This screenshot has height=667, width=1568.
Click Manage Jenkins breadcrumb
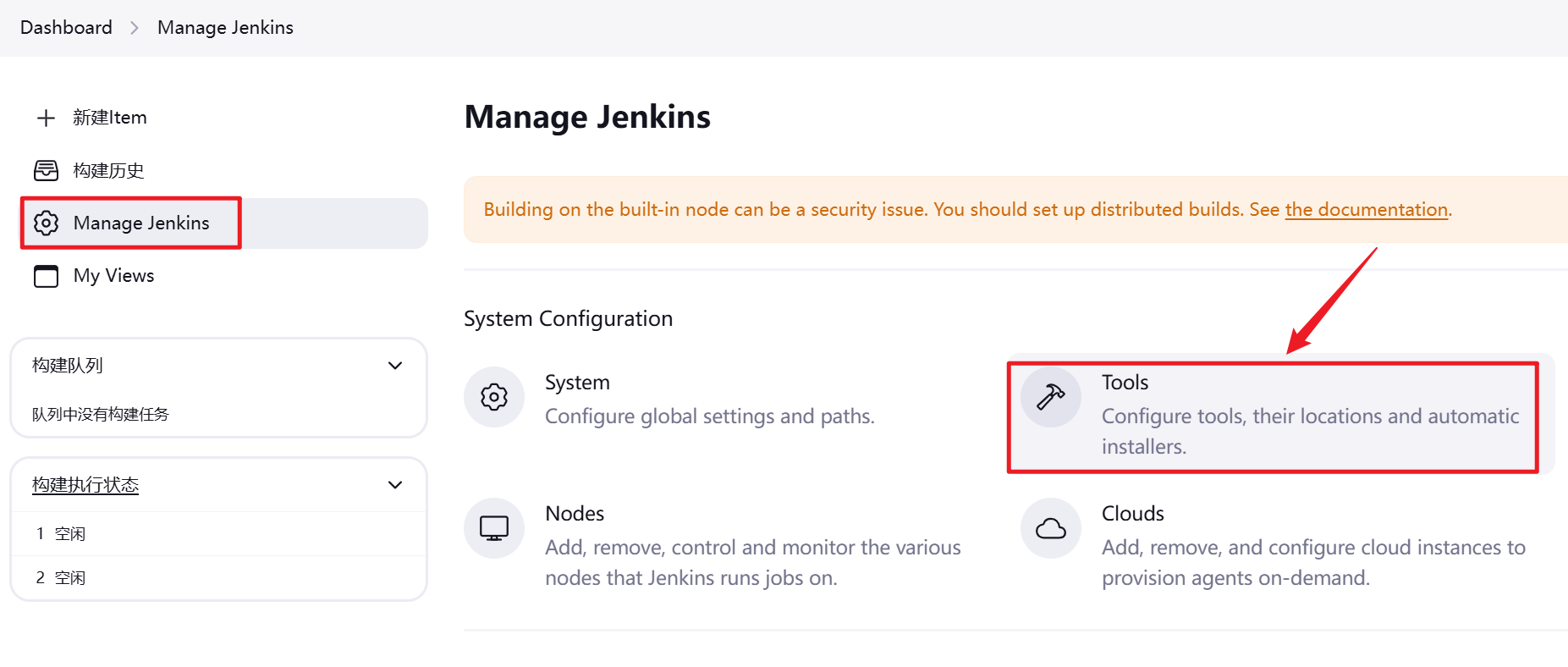[225, 27]
